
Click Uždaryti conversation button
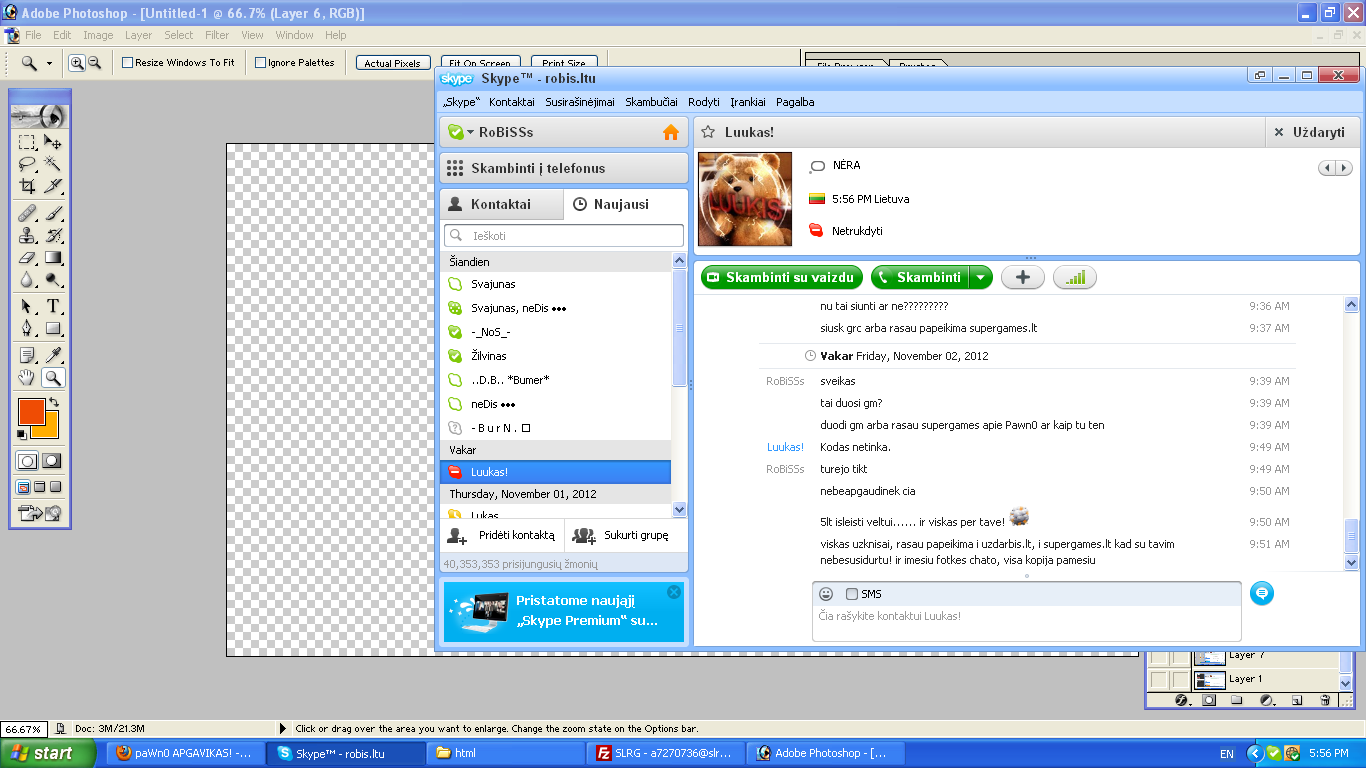pyautogui.click(x=1312, y=132)
